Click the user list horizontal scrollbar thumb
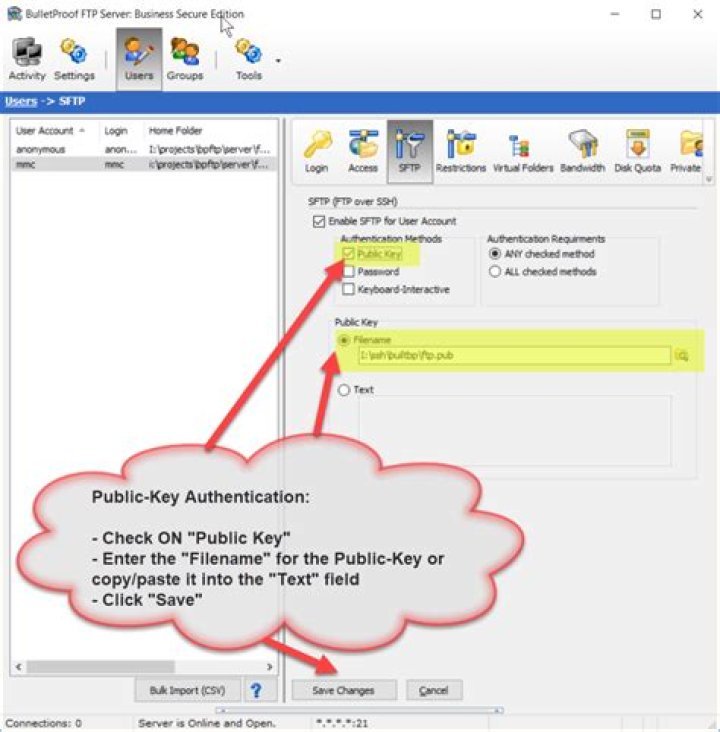 pyautogui.click(x=100, y=667)
